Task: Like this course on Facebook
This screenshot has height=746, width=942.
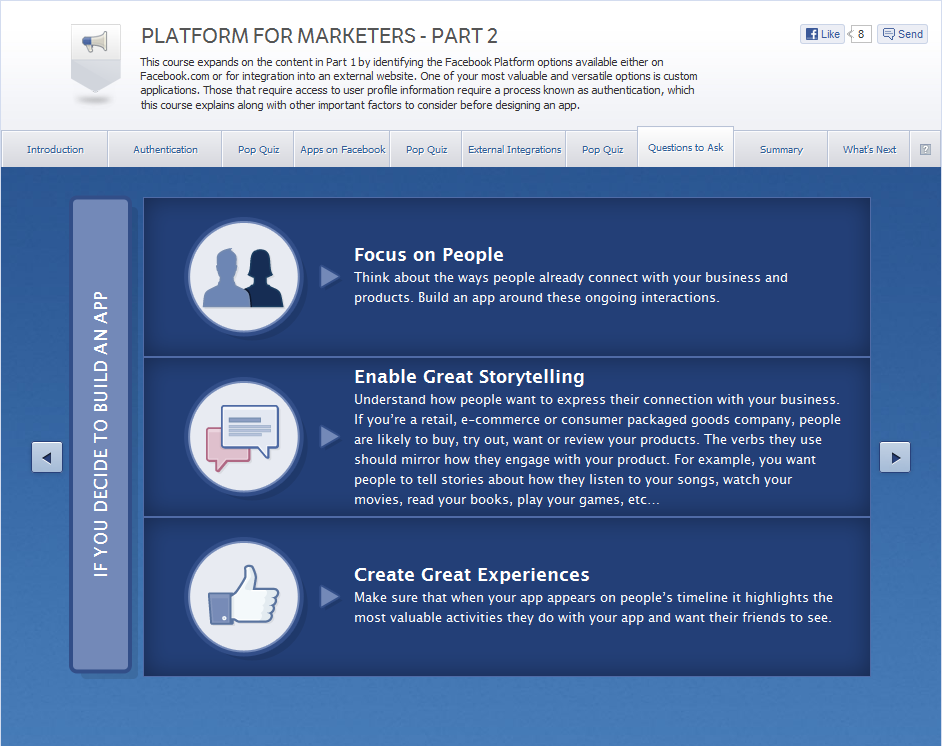Action: coord(822,34)
